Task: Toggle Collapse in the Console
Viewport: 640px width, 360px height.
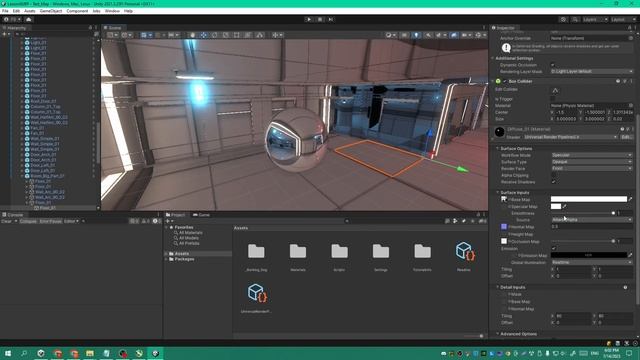Action: (x=28, y=221)
